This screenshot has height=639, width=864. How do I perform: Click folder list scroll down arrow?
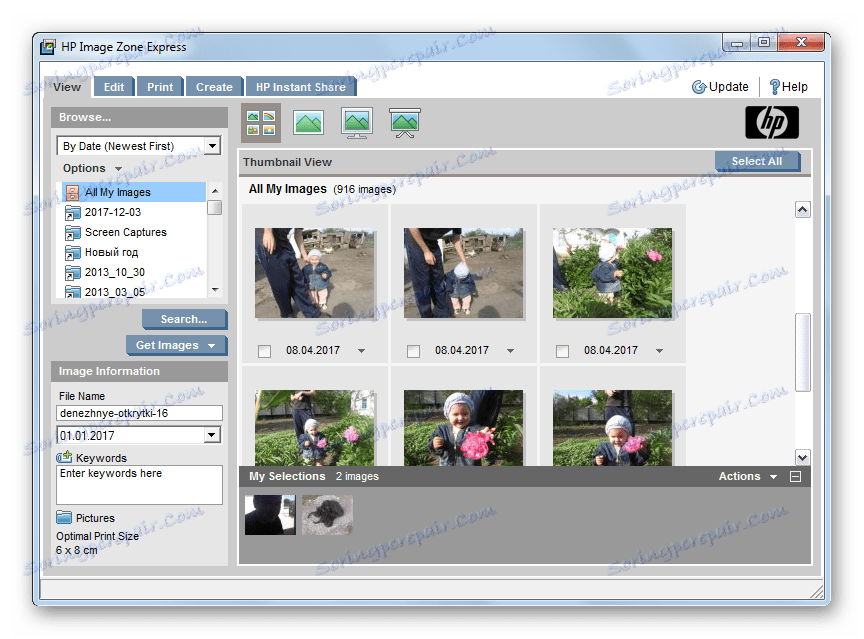point(215,290)
